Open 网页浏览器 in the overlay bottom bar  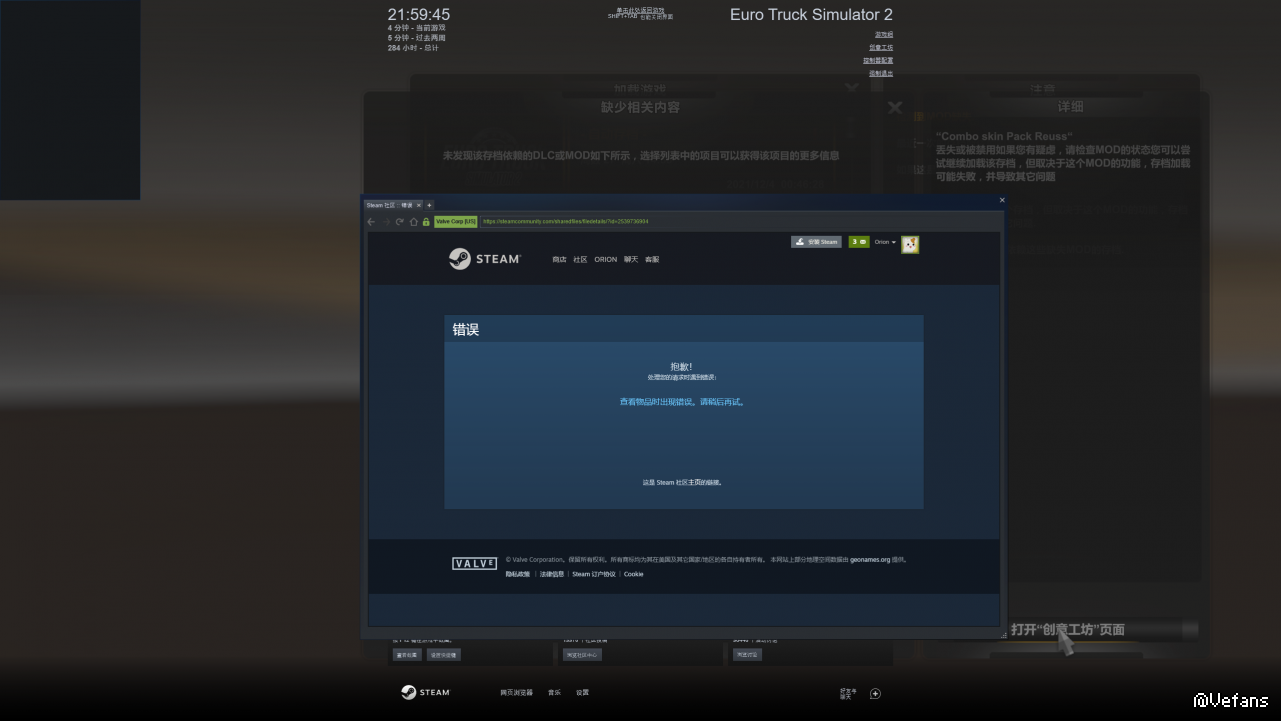(x=517, y=693)
